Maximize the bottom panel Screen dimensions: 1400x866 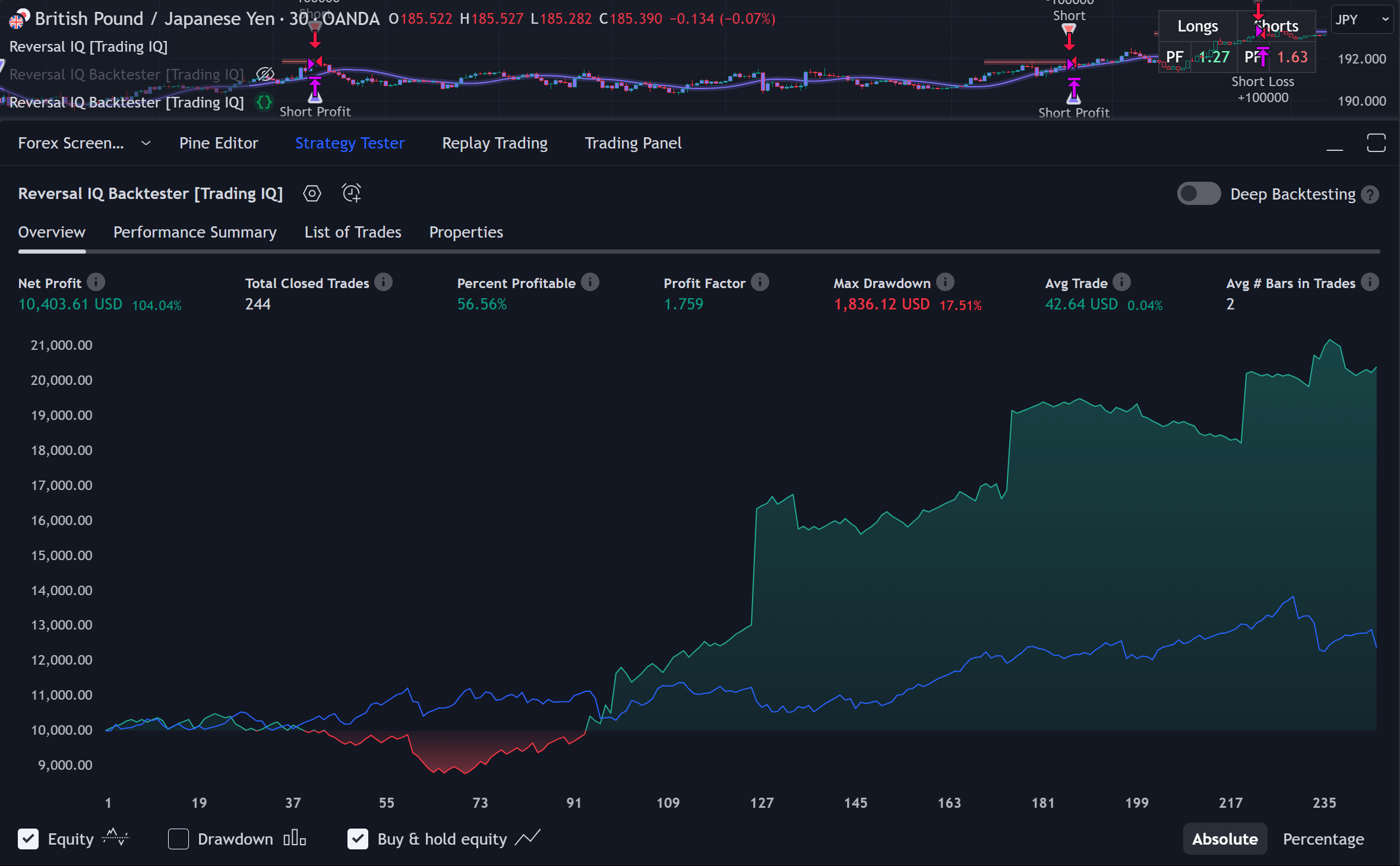pos(1376,143)
